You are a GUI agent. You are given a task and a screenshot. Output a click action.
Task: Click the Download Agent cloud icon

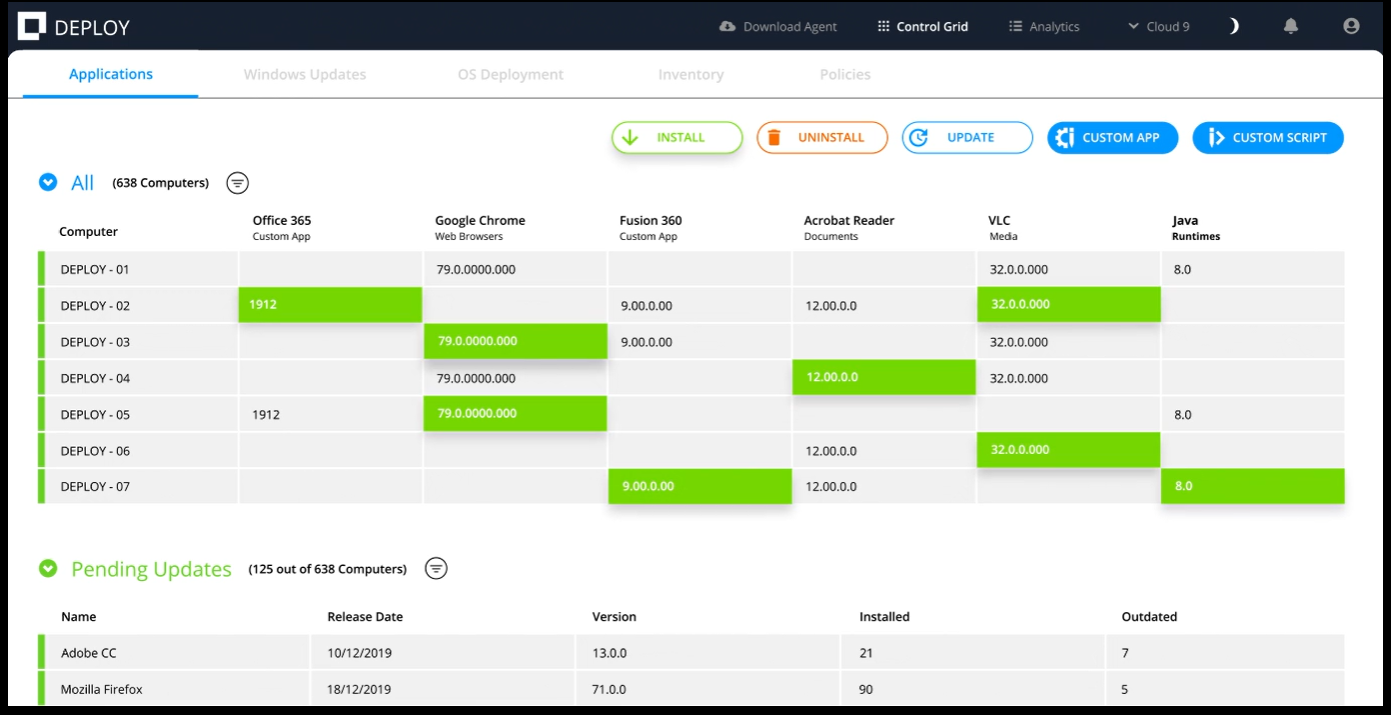[x=727, y=27]
